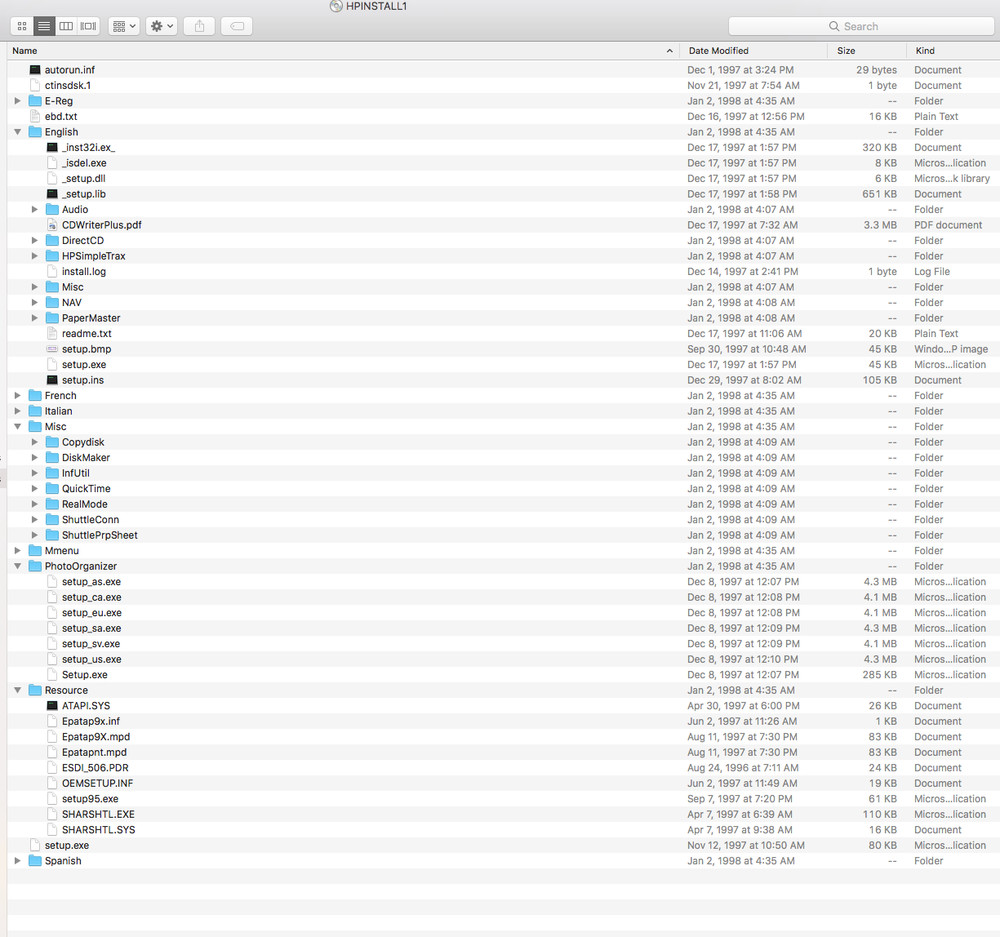Collapse the English folder
Screen dimensions: 1000x937
(x=18, y=132)
